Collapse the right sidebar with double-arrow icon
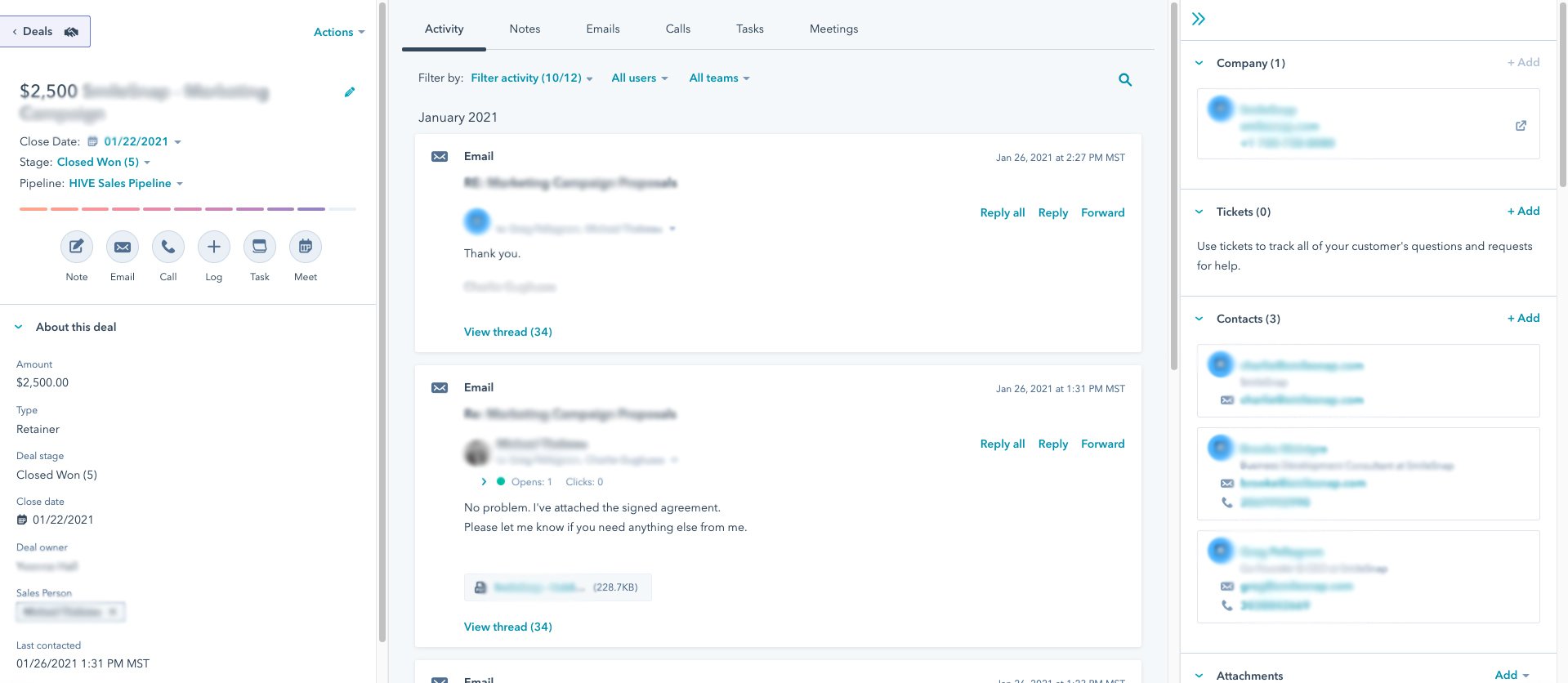 [1199, 19]
